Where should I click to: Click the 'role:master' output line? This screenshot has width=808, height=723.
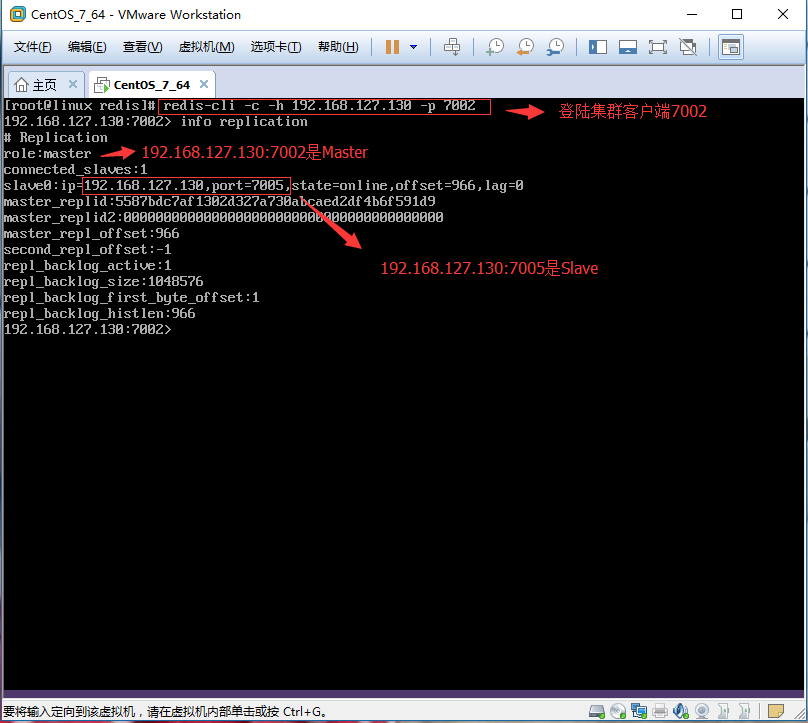47,154
